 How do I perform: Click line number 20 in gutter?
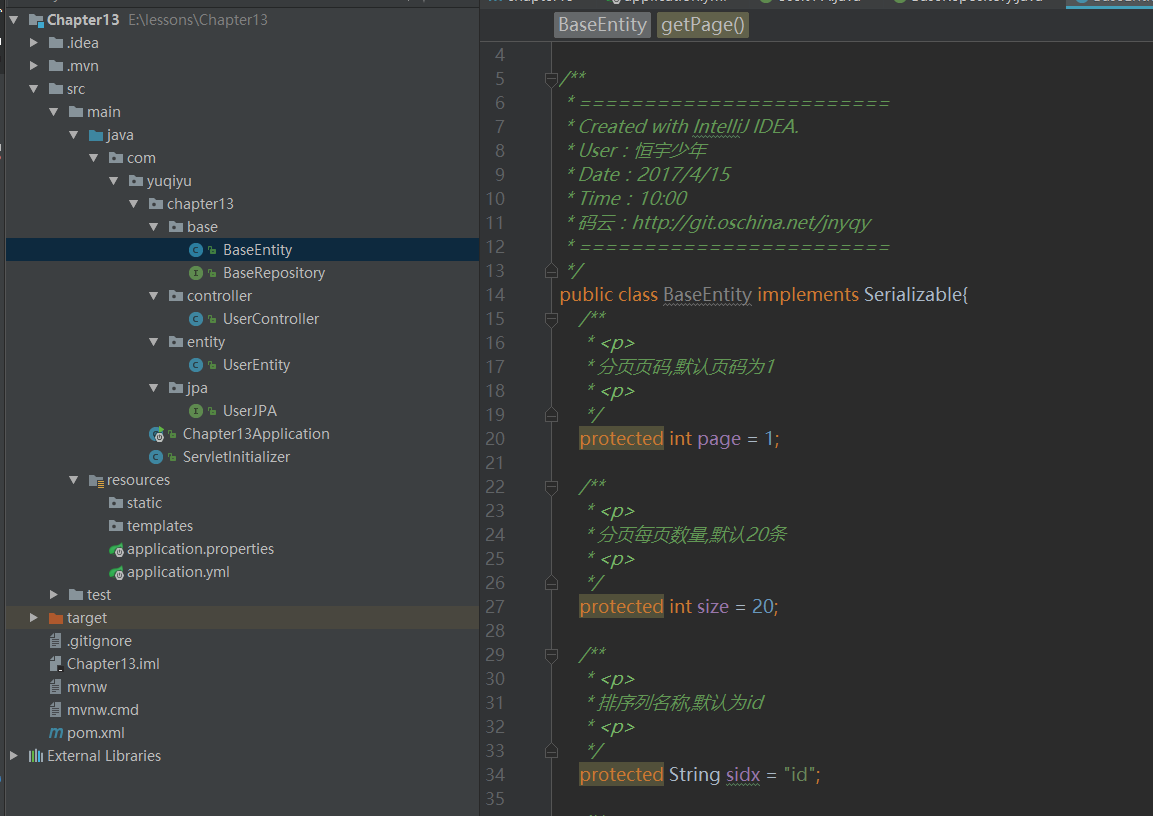click(495, 439)
